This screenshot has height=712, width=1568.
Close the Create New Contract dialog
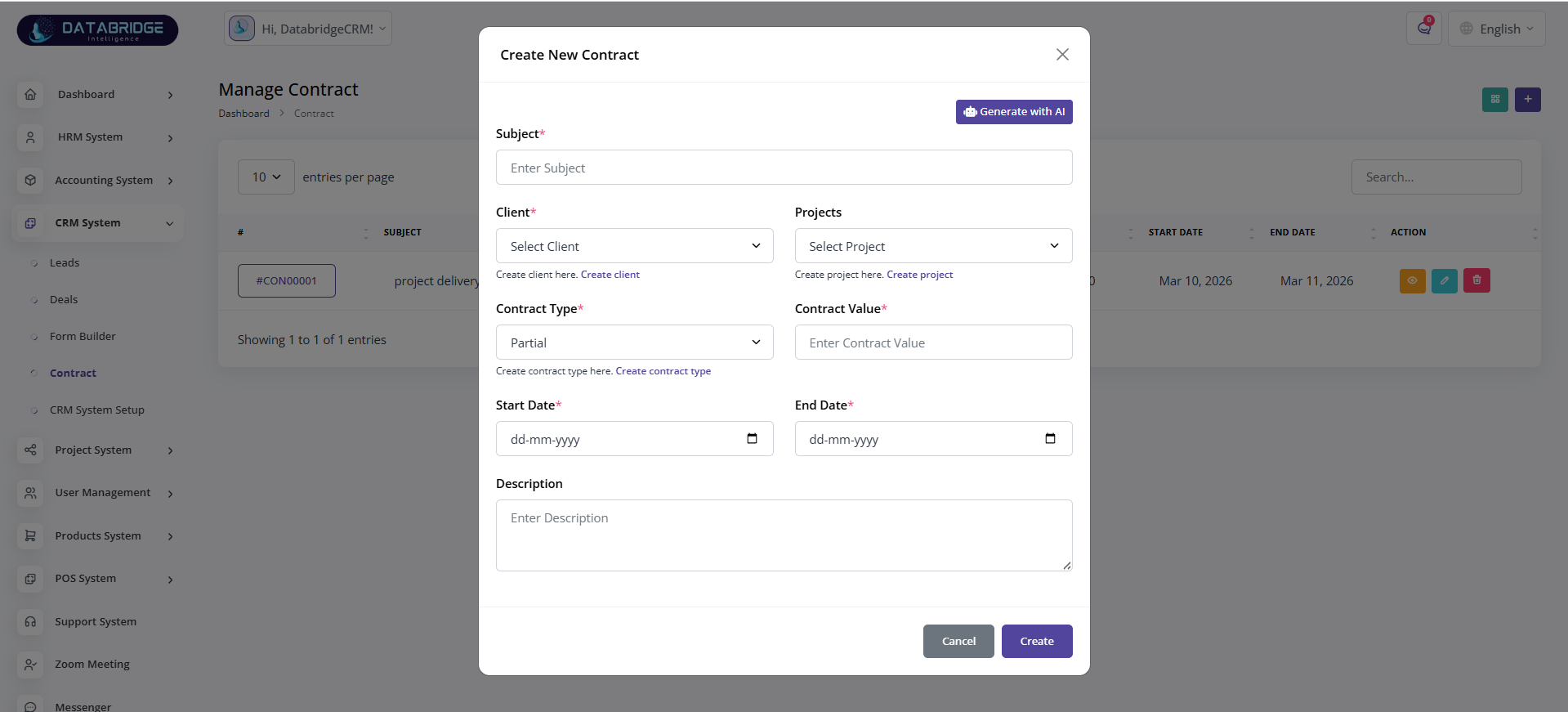[1062, 55]
